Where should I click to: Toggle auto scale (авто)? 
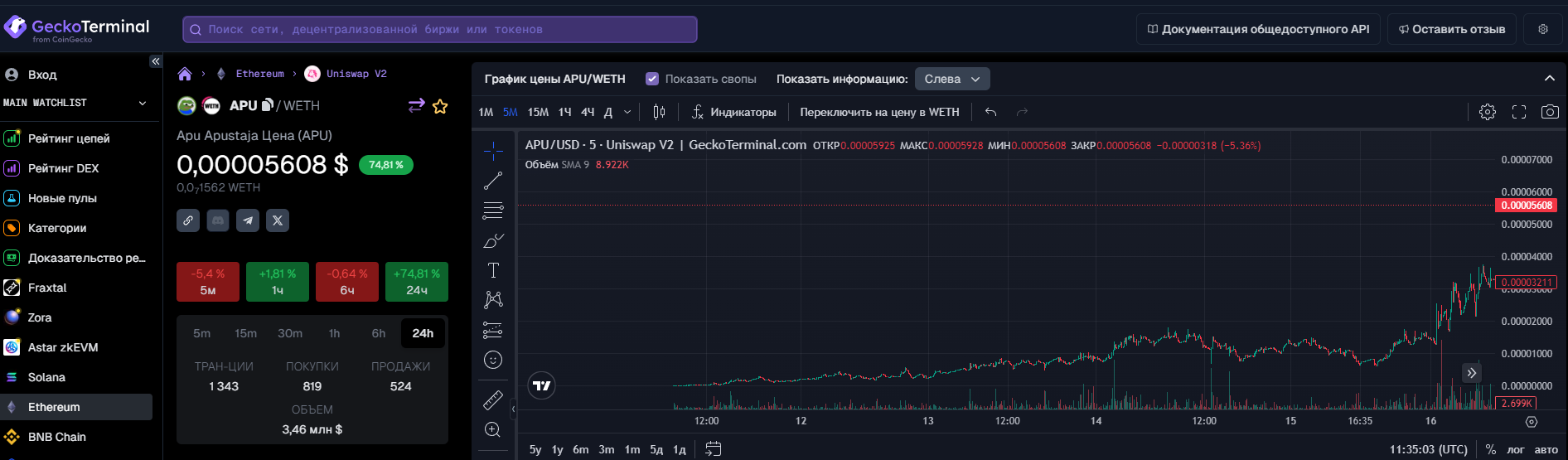(x=1546, y=449)
